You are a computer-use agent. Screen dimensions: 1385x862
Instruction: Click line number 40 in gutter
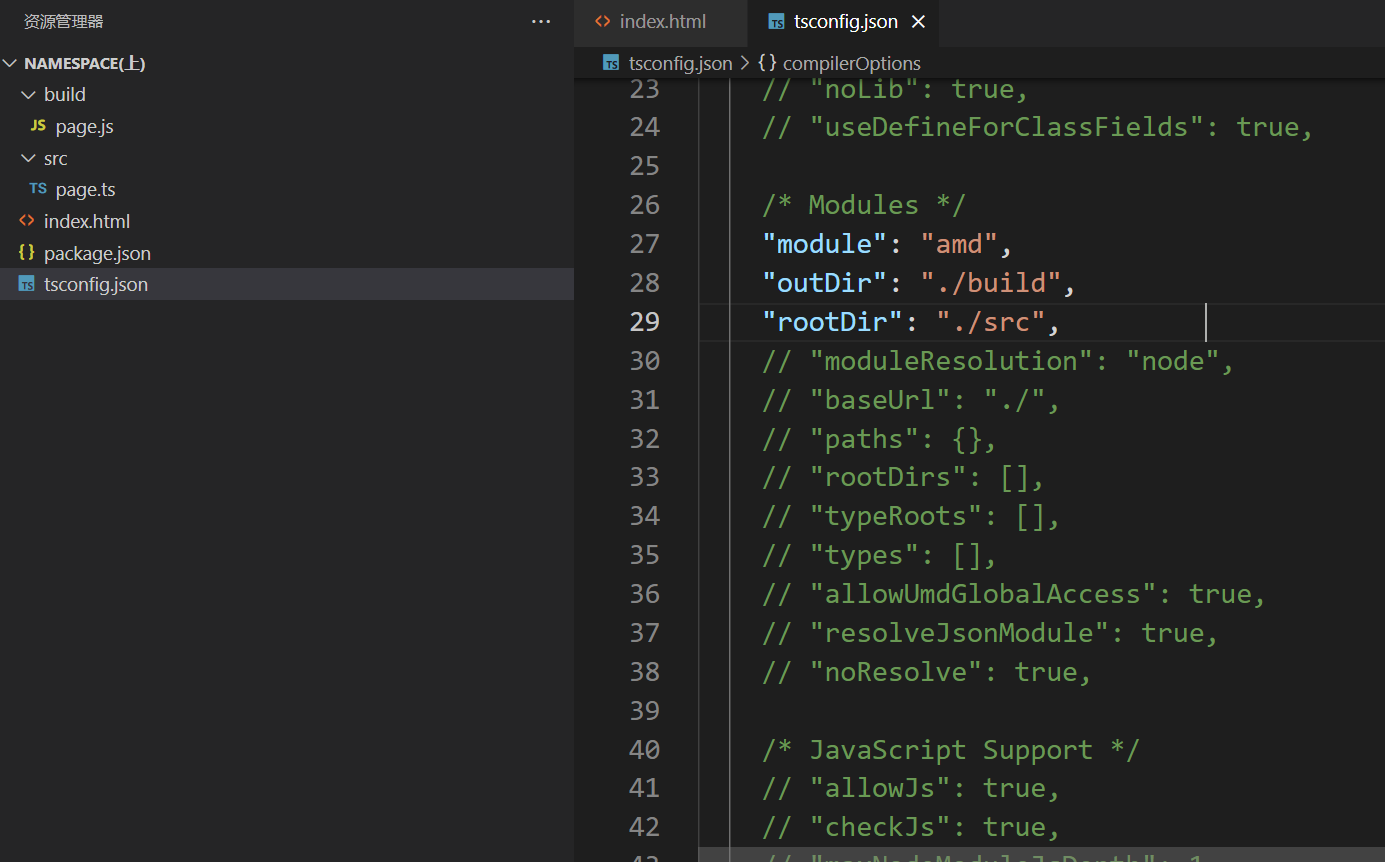pyautogui.click(x=645, y=750)
